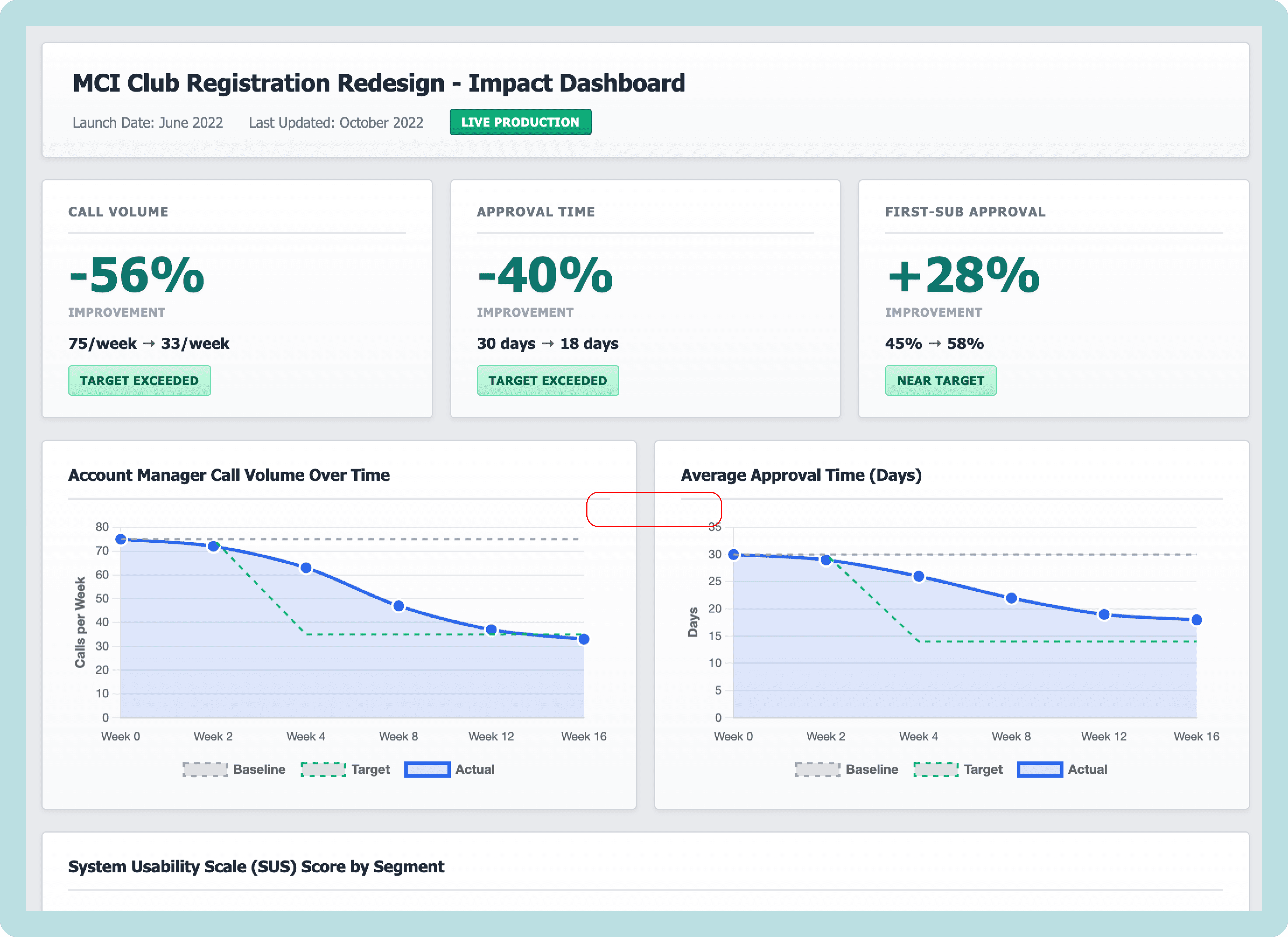Click the LIVE PRODUCTION status badge
The width and height of the screenshot is (1288, 937).
click(520, 122)
